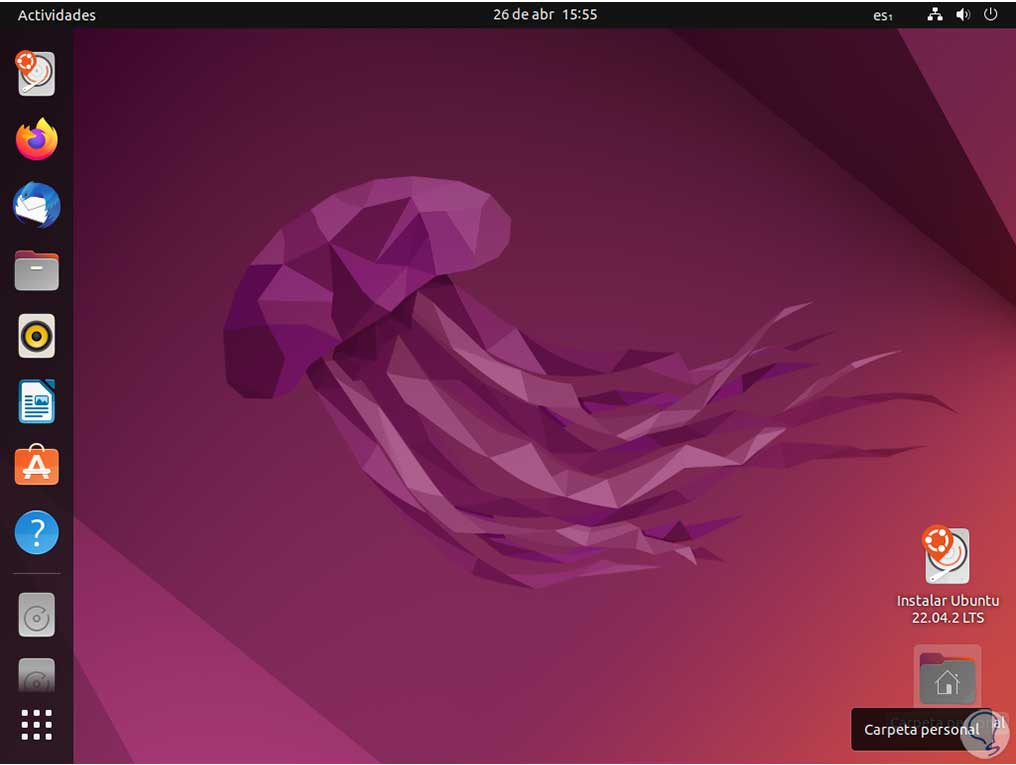Click the volume speaker icon
1016x765 pixels.
tap(963, 14)
